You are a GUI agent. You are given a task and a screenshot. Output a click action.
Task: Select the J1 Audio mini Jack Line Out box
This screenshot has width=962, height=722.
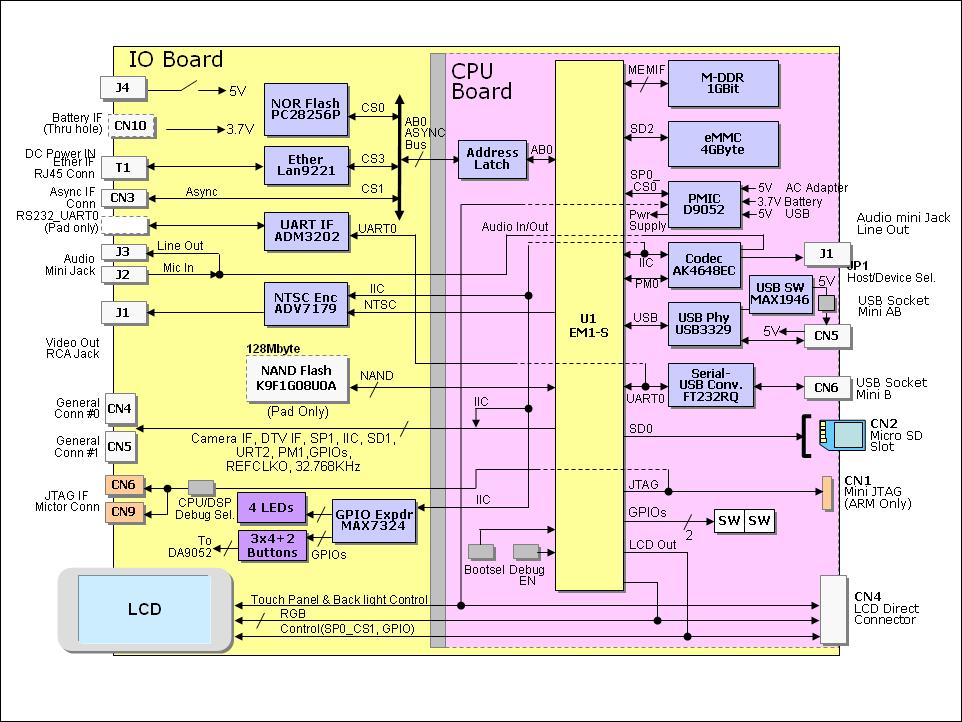coord(826,253)
